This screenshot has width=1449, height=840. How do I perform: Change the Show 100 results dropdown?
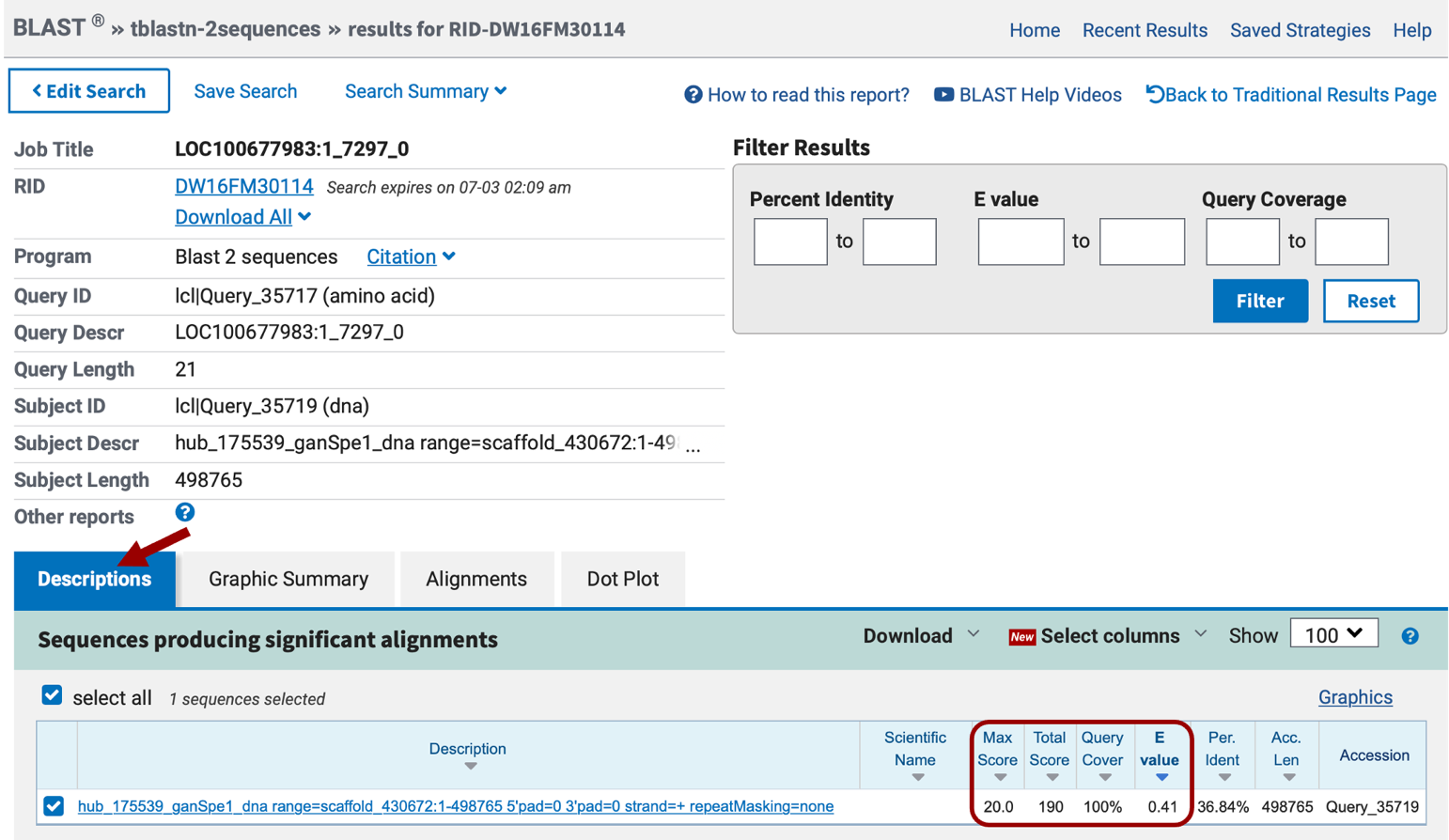coord(1333,634)
